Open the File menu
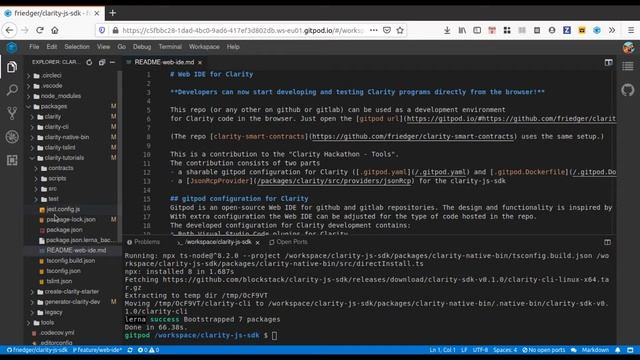Screen dimensions: 640x360 (x=34, y=47)
